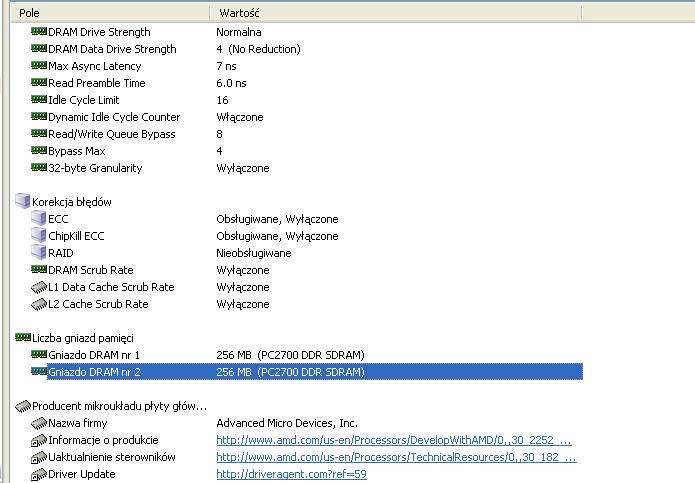Click the L1 Data Cache Scrub Rate chip icon
Image resolution: width=695 pixels, height=483 pixels.
(x=39, y=287)
